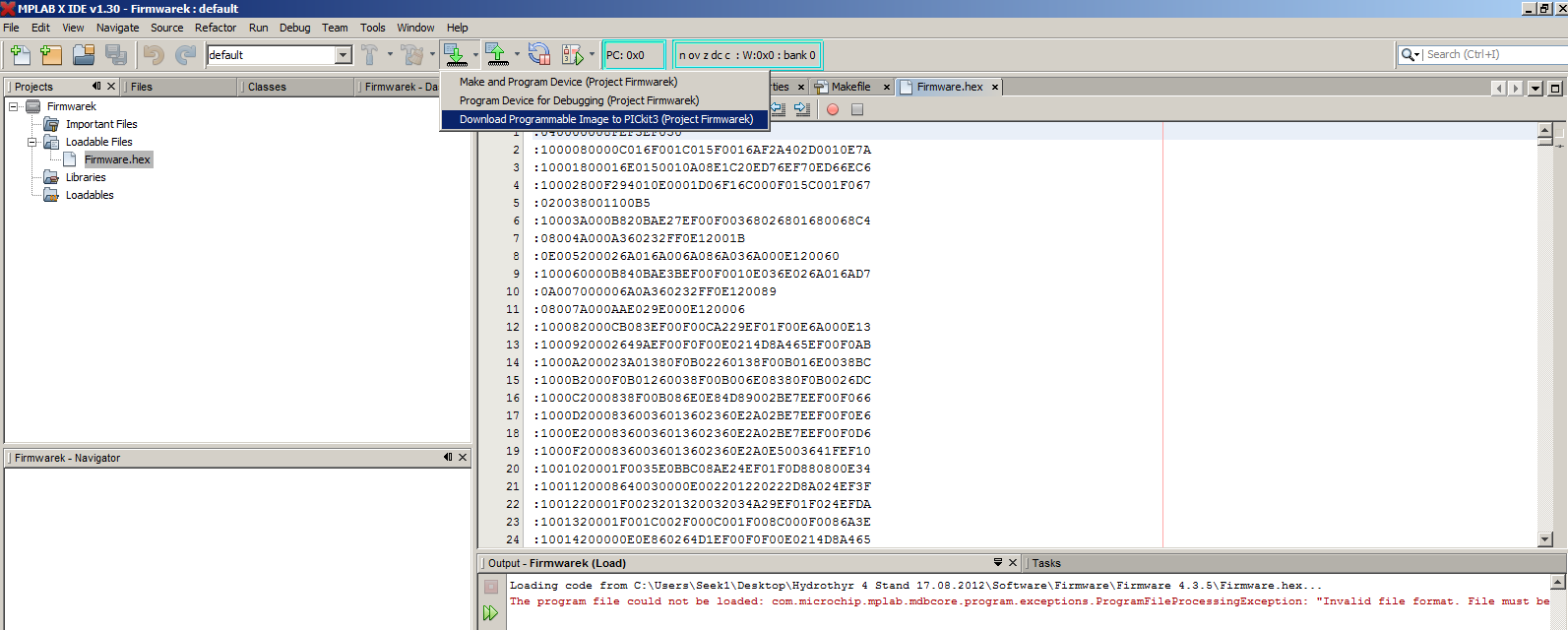Open the Debug menu
The height and width of the screenshot is (630, 1568).
tap(294, 28)
